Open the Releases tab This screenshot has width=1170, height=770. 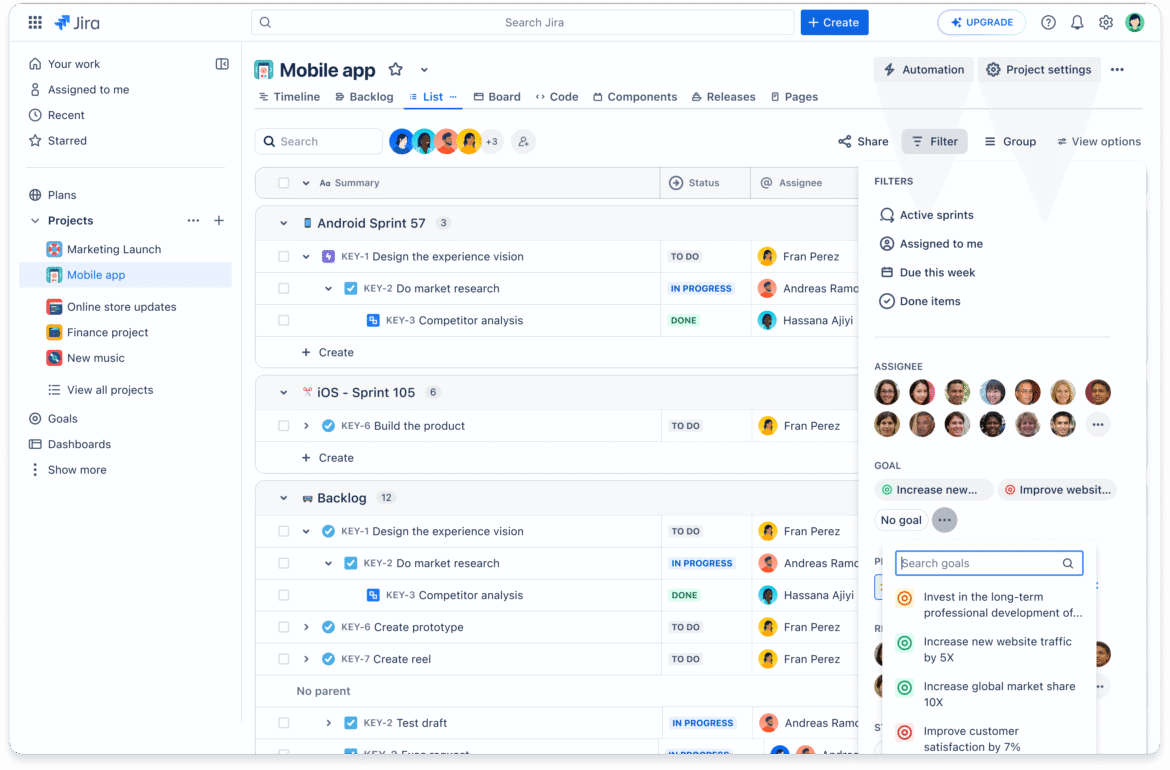(723, 97)
